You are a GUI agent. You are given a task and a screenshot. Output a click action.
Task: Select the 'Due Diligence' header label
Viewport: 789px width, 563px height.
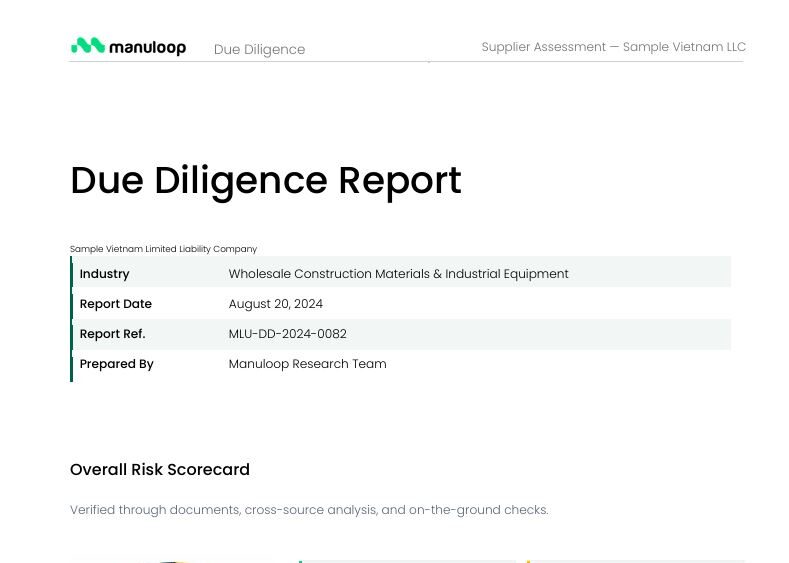pos(259,49)
